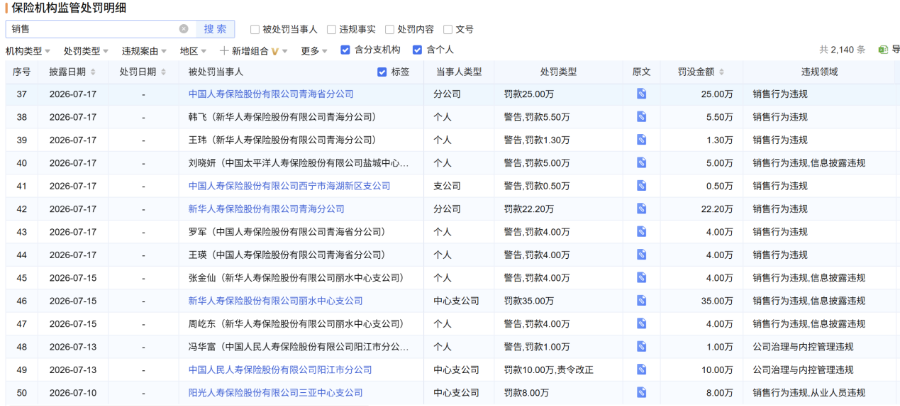
Task: Uncheck 含个人 option
Action: click(x=417, y=50)
